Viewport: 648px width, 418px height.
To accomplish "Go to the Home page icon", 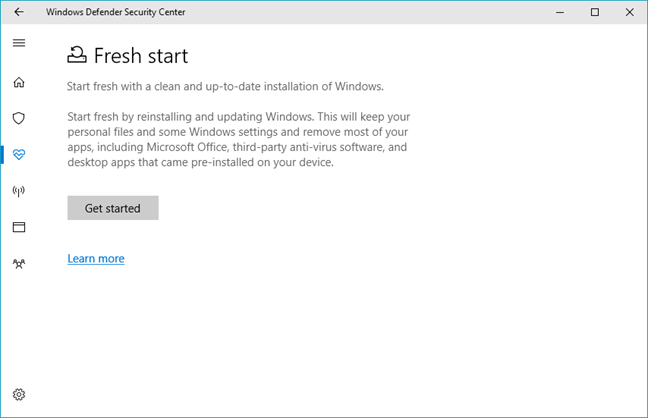I will (x=19, y=82).
